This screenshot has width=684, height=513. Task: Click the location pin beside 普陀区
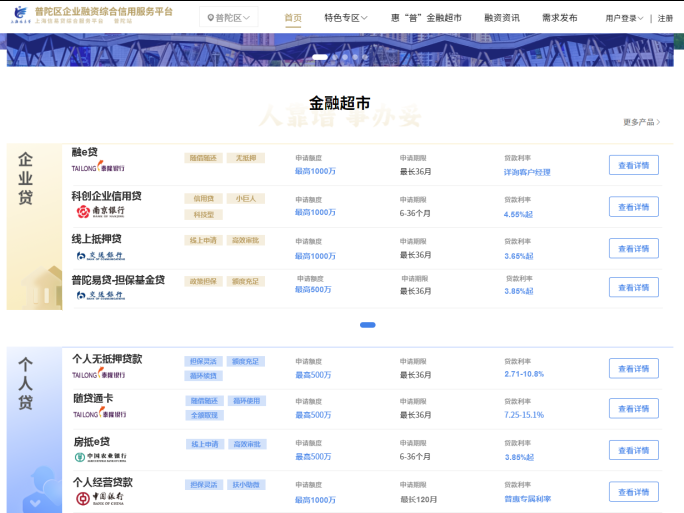[210, 18]
